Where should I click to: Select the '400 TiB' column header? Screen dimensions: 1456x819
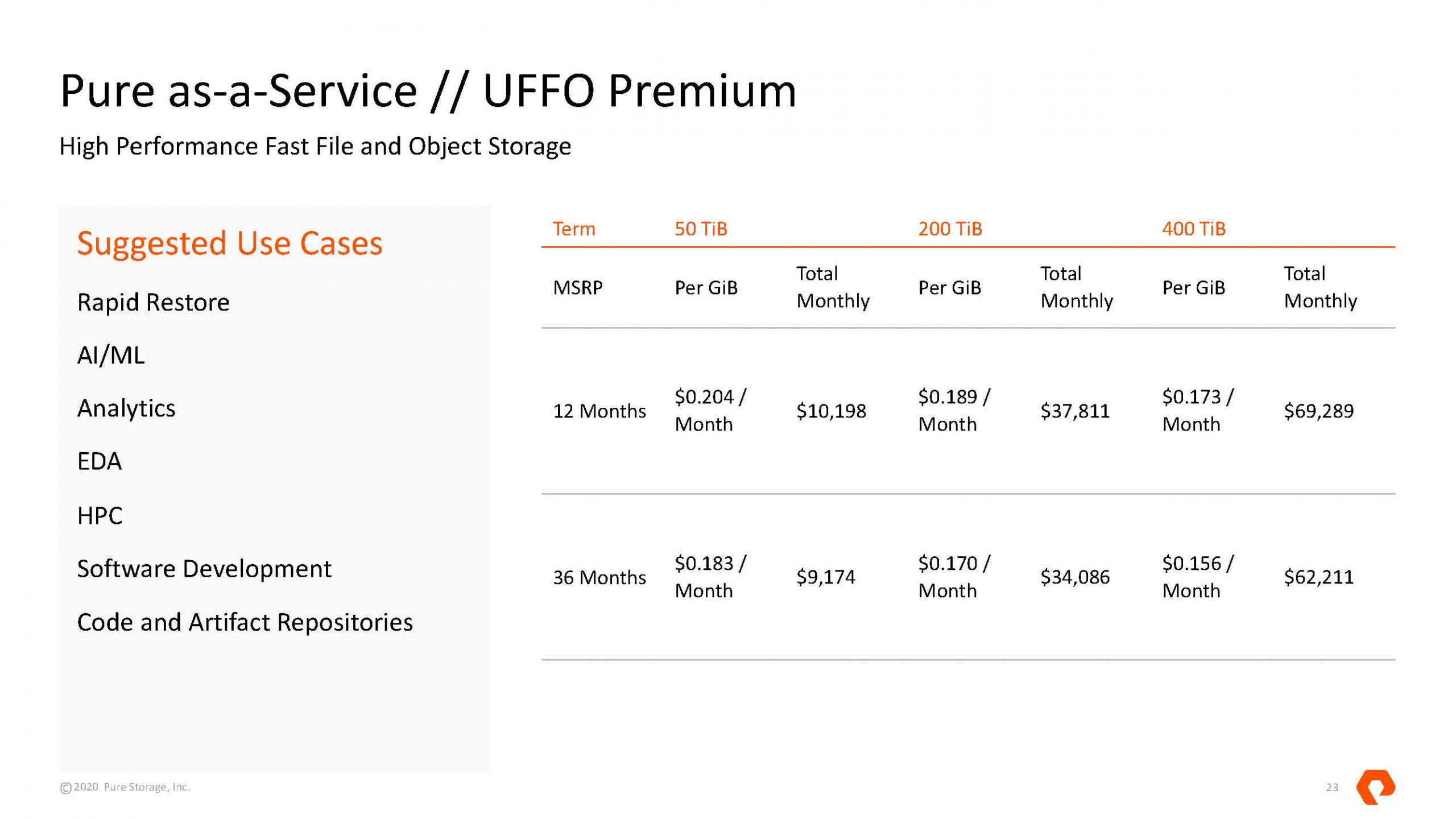pos(1193,229)
